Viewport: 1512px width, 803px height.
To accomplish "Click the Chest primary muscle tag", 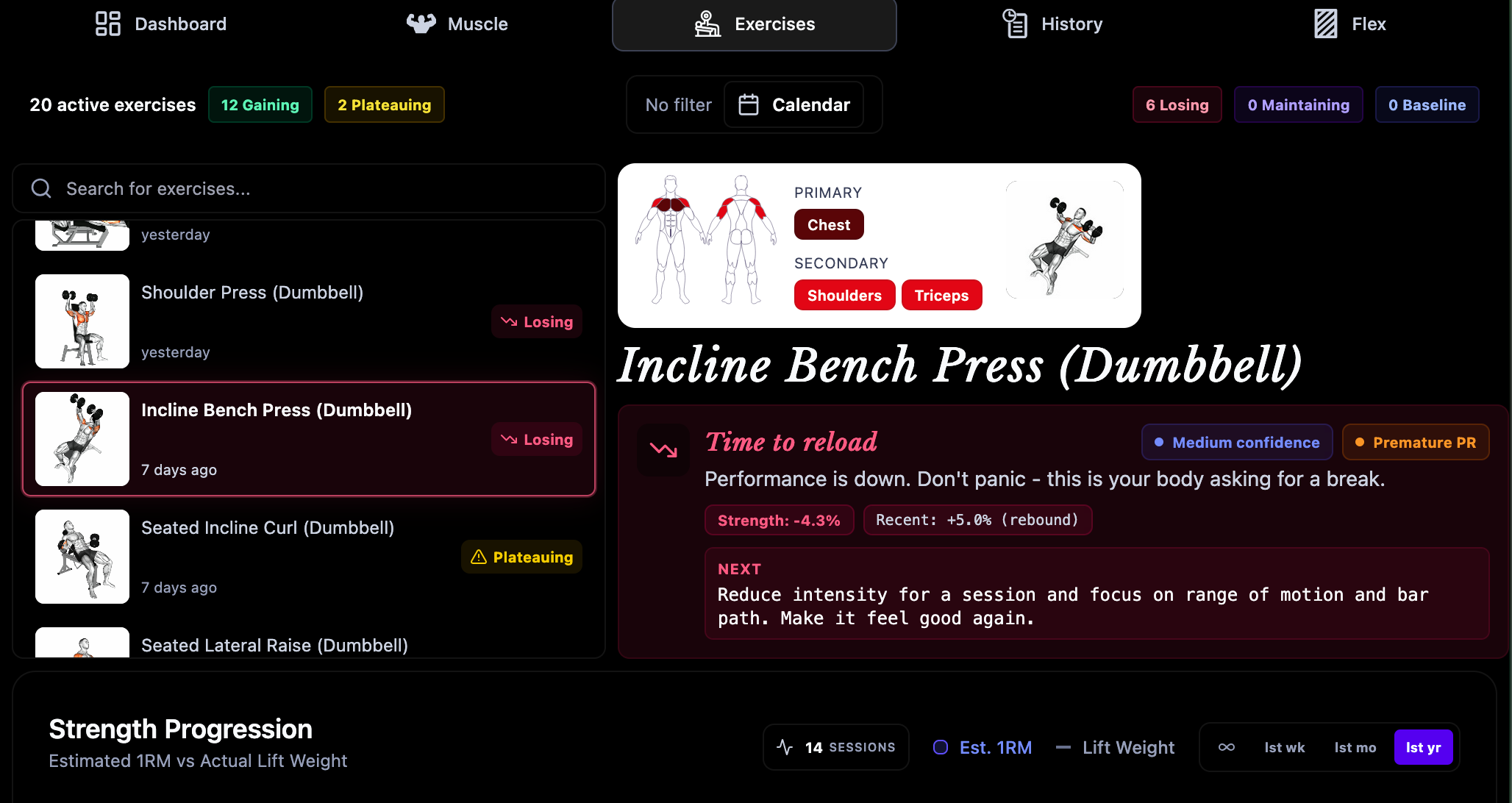I will tap(829, 225).
